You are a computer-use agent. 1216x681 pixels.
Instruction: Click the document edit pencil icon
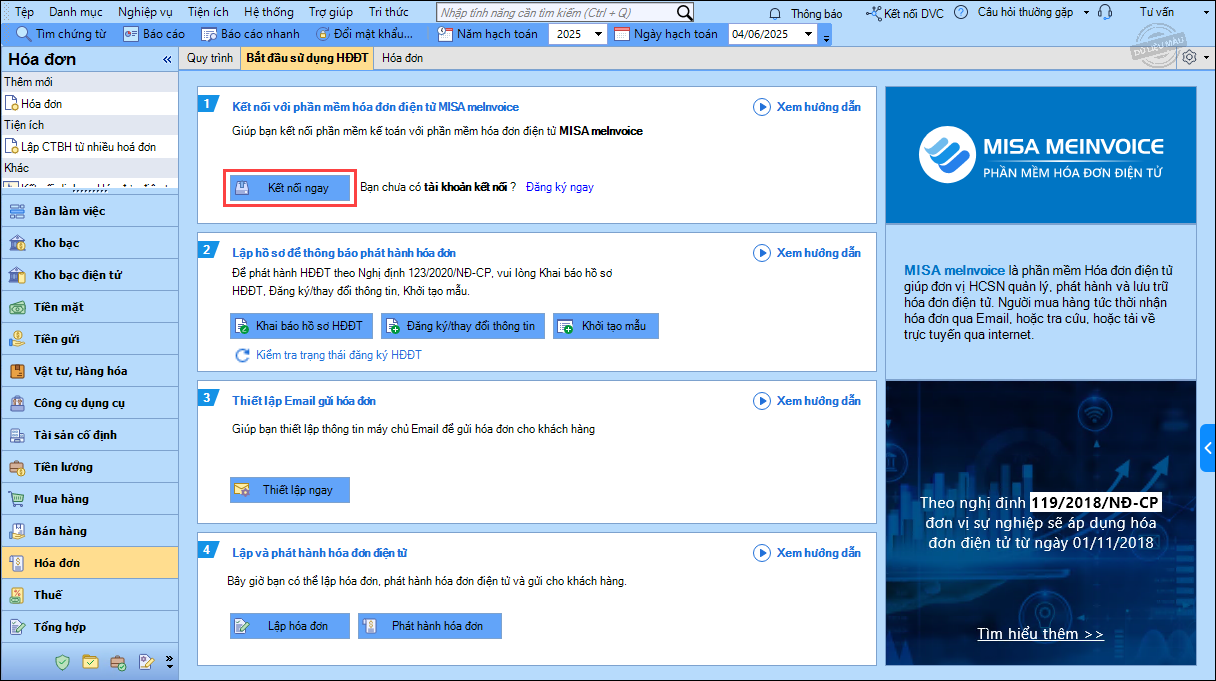pos(146,661)
